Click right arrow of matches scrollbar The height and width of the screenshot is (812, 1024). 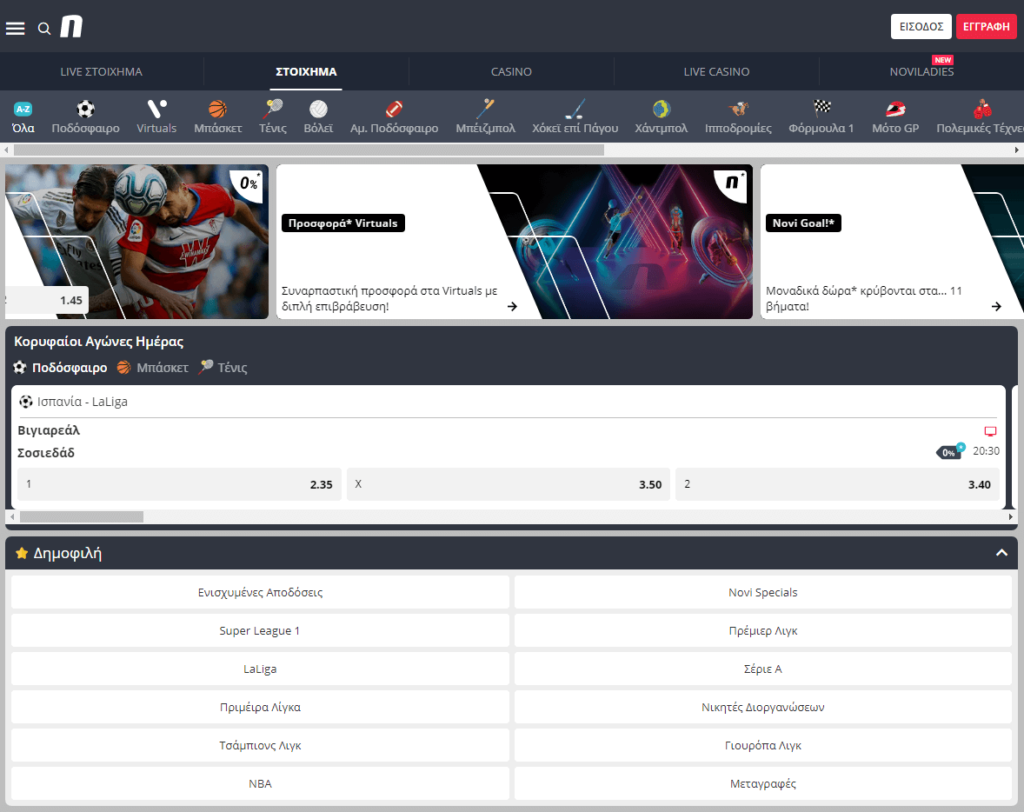pos(1010,517)
